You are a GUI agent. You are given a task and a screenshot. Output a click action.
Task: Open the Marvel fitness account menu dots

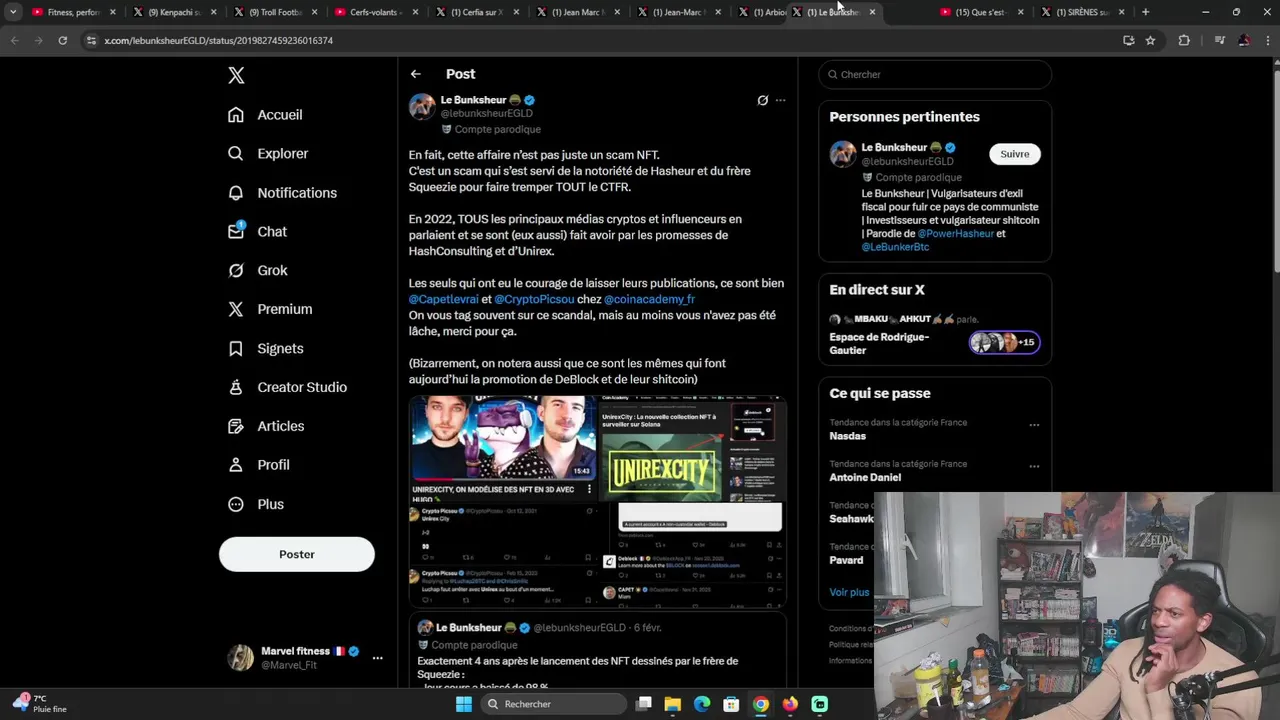point(377,658)
